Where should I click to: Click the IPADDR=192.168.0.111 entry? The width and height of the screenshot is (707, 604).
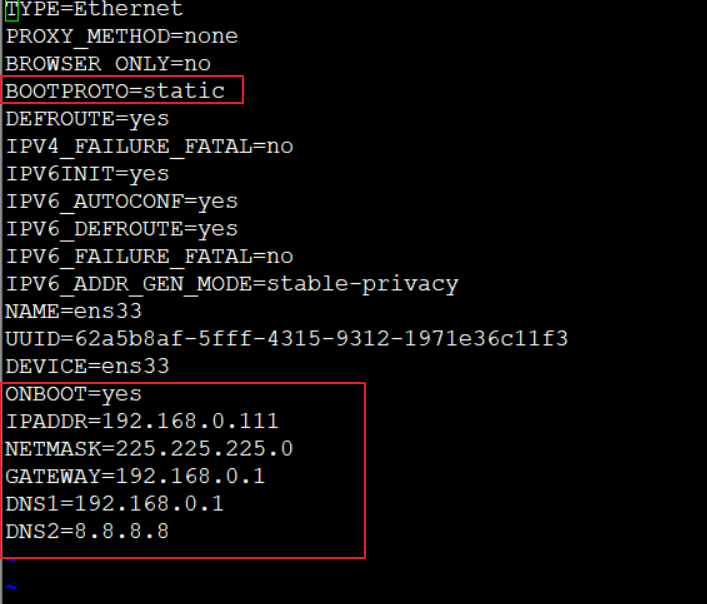pyautogui.click(x=142, y=421)
